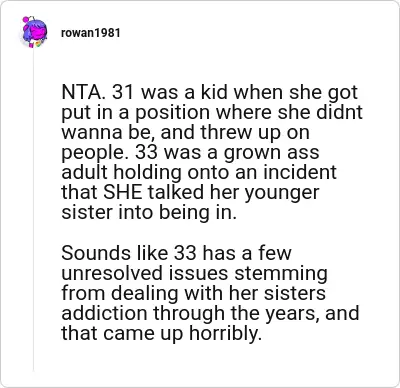Click the phrase put in a position
This screenshot has height=388, width=400.
click(x=136, y=112)
